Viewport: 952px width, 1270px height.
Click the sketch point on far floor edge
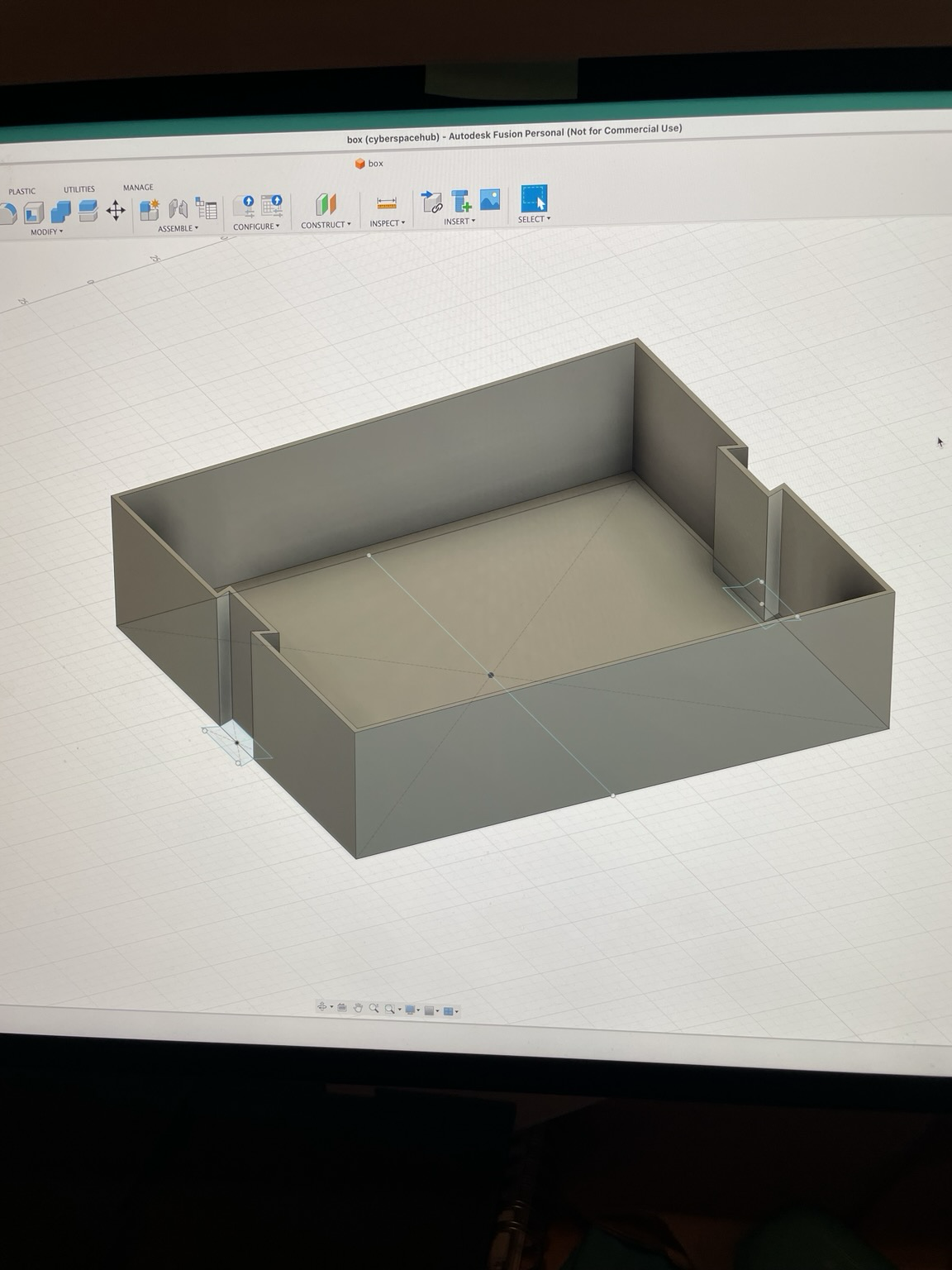[369, 556]
